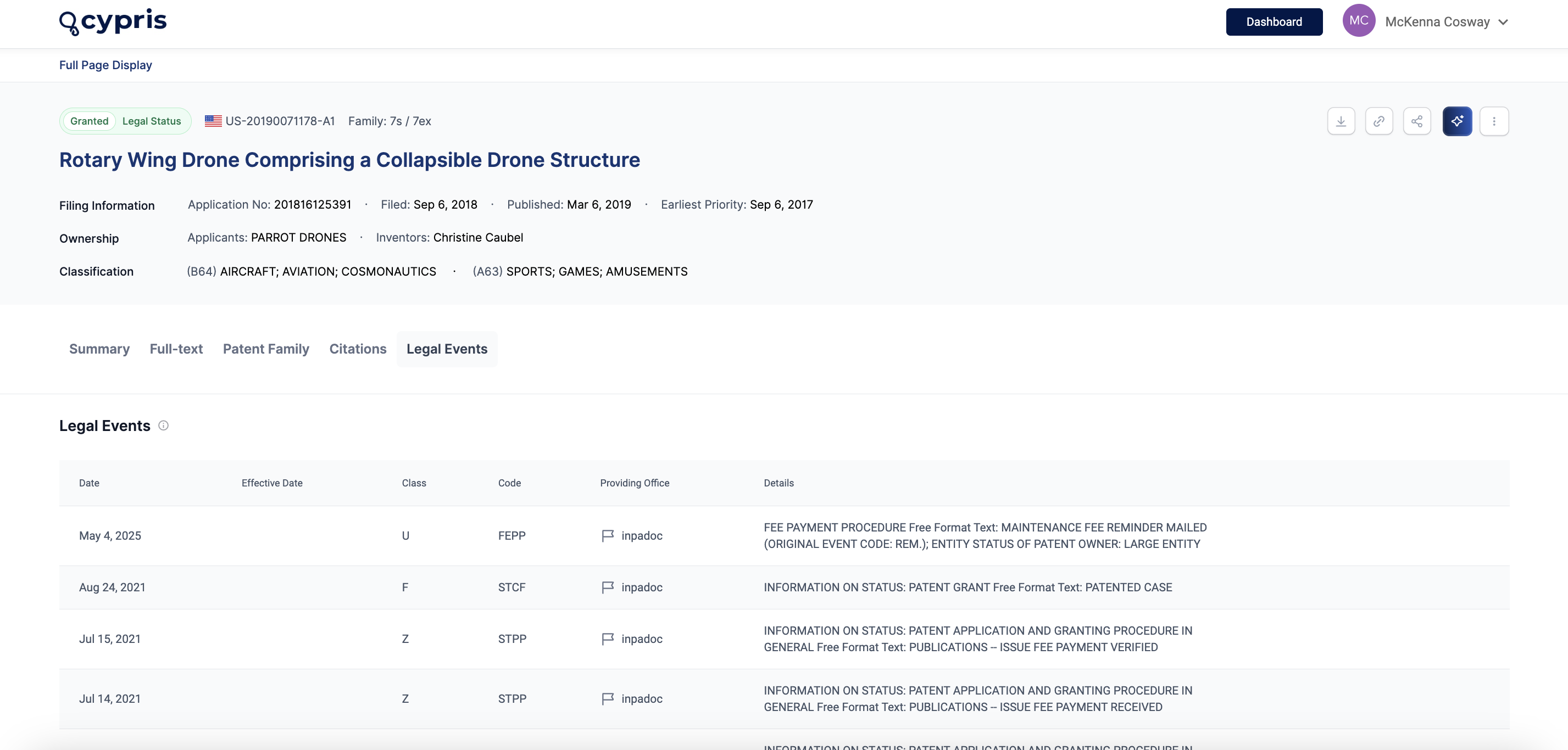1568x750 pixels.
Task: Click inventor Christine Caubel
Action: [478, 238]
